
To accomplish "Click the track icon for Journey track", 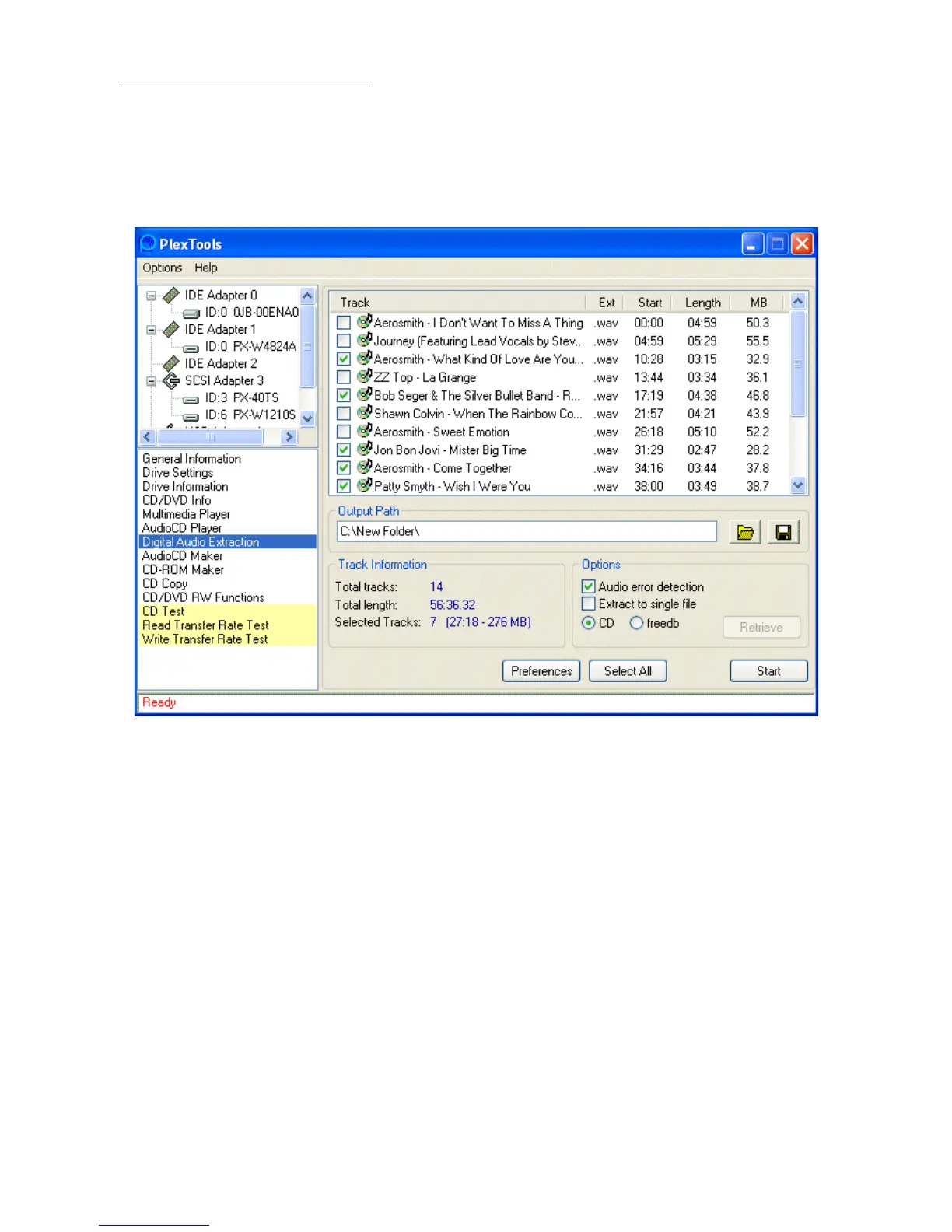I will (364, 340).
